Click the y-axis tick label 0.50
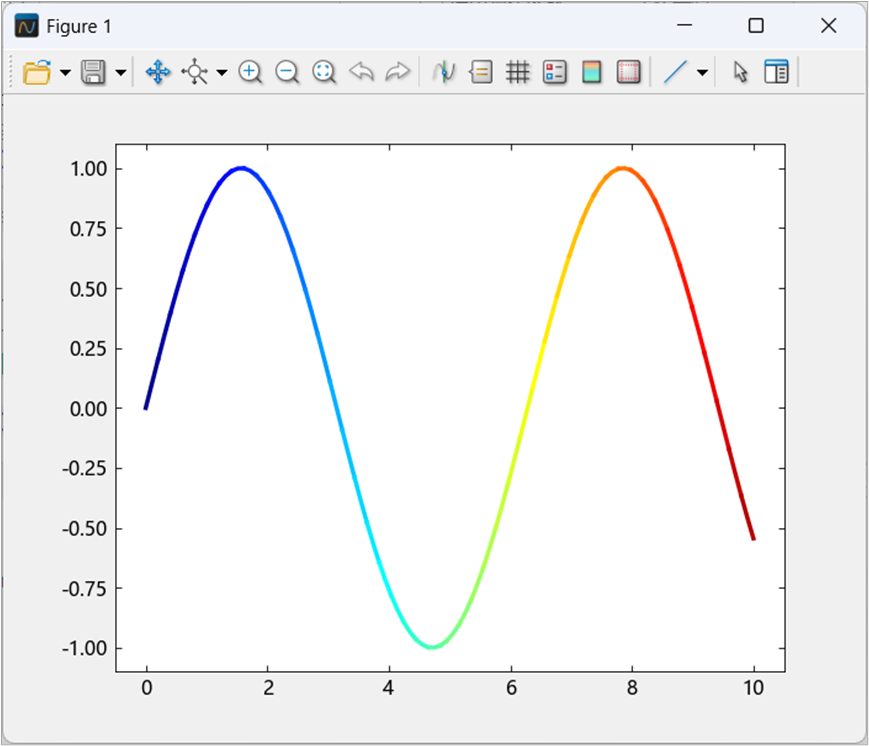 click(x=88, y=289)
